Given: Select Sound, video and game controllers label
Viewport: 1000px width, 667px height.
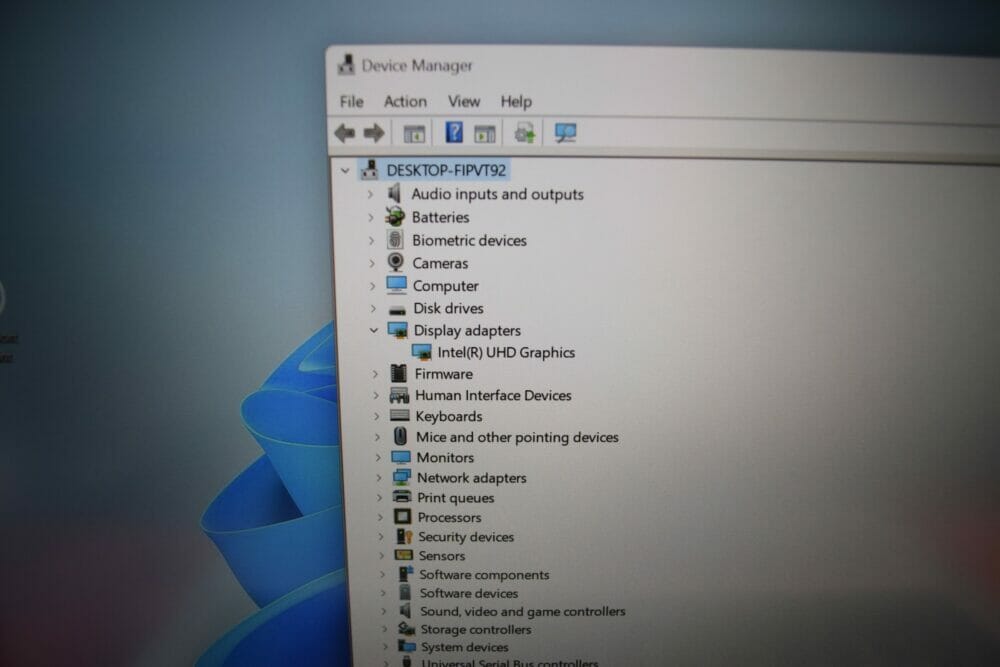Looking at the screenshot, I should (x=522, y=611).
